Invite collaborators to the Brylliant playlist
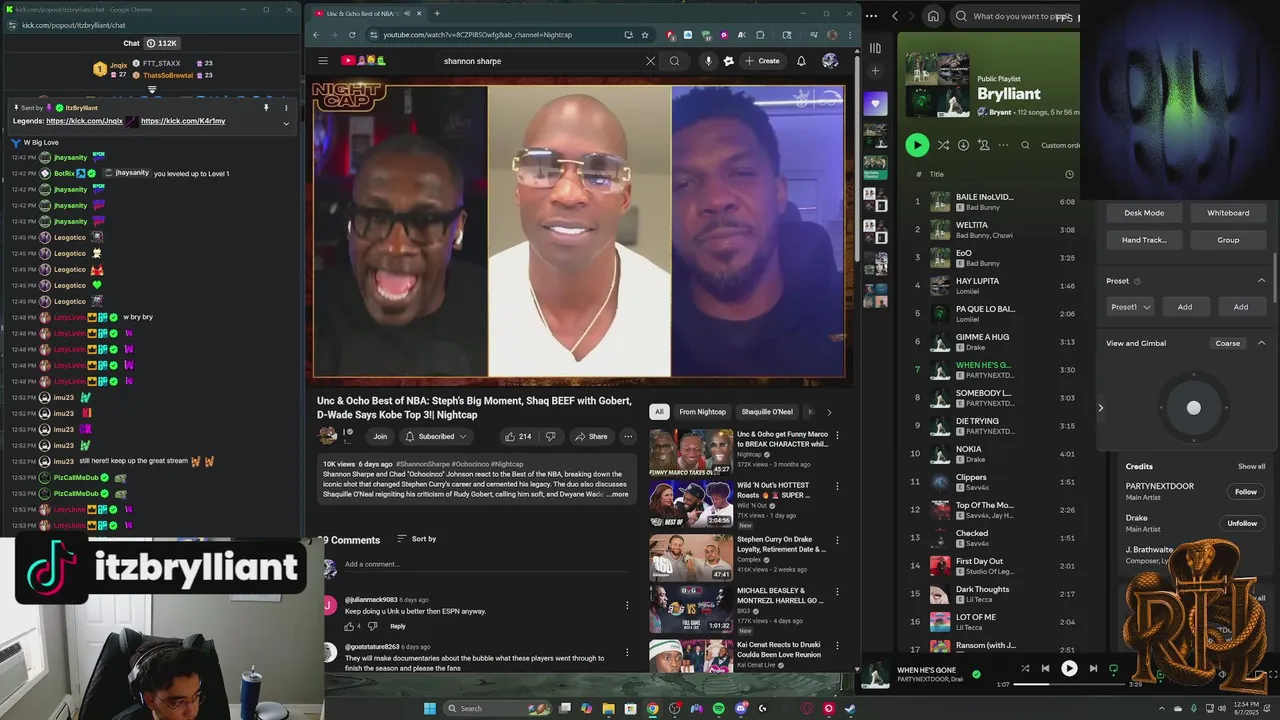Screen dimensions: 1280x720 click(984, 145)
